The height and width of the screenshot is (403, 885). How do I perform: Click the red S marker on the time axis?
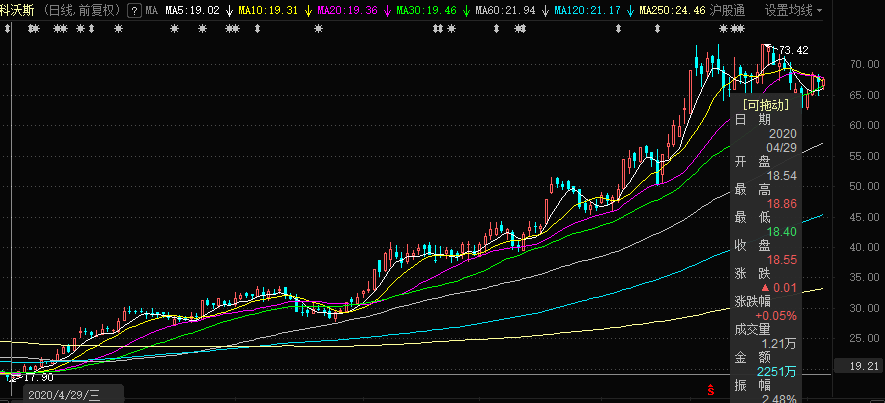coord(711,389)
